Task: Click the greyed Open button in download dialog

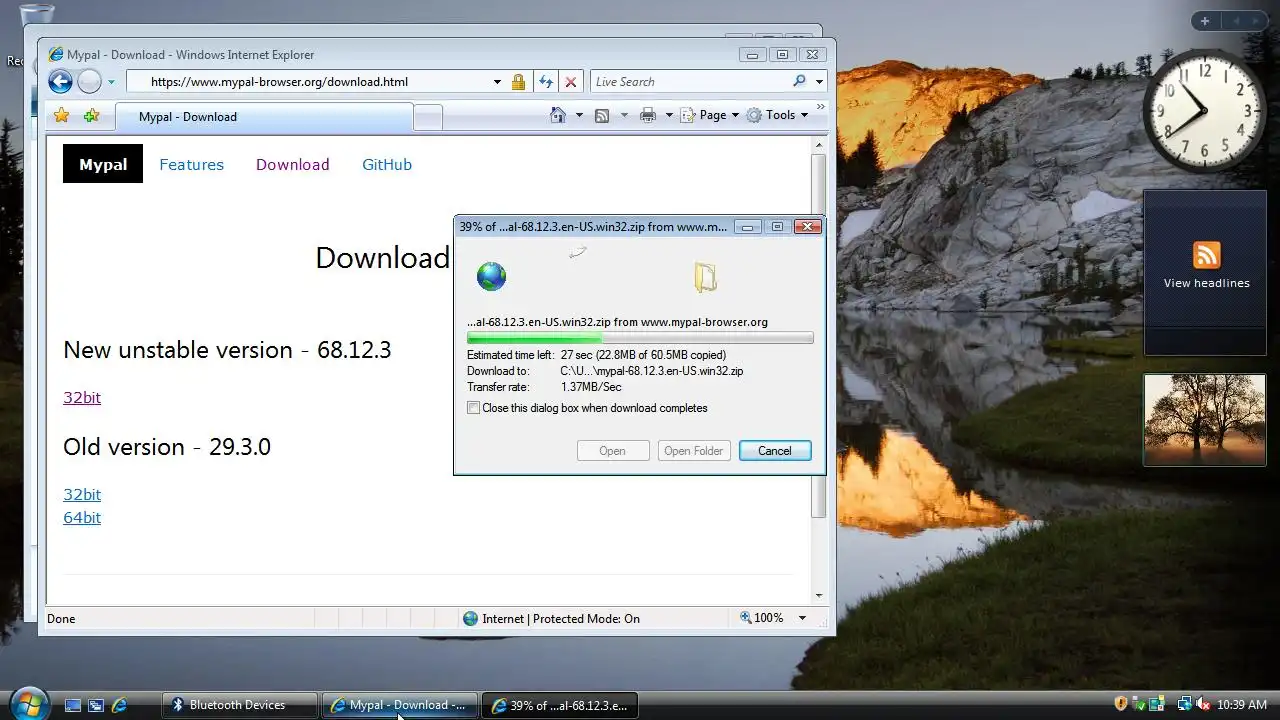Action: [613, 451]
